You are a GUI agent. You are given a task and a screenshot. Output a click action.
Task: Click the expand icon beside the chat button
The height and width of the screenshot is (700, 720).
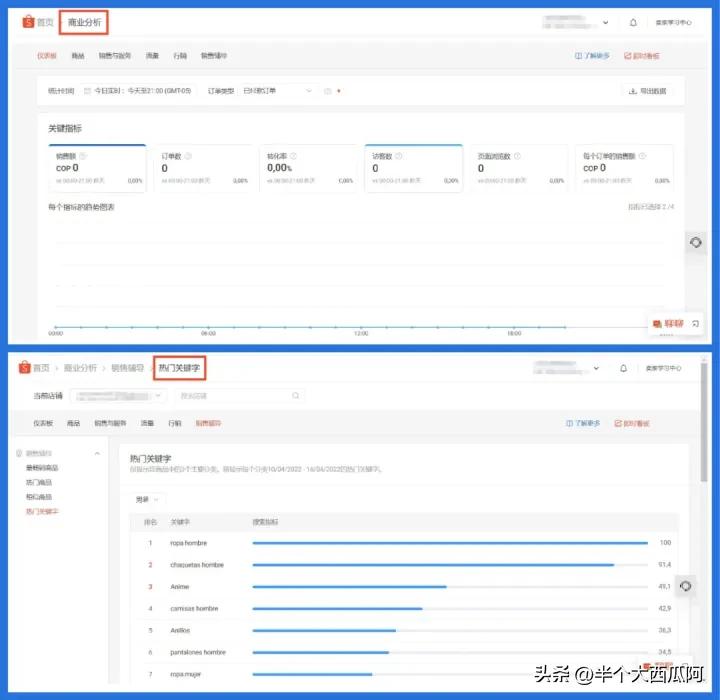click(695, 324)
